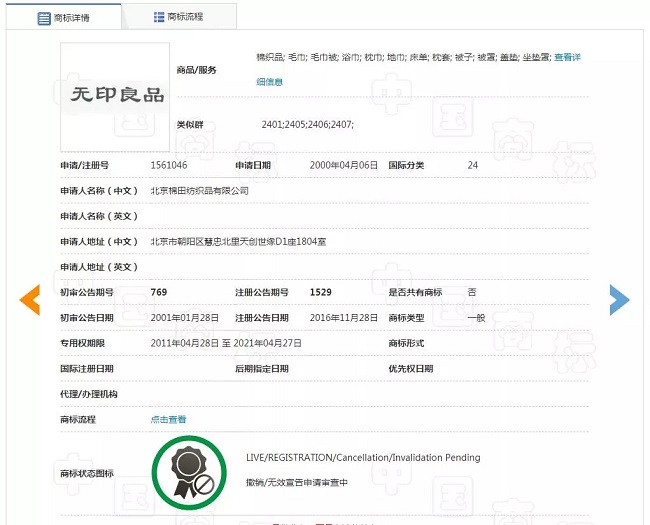
Task: Click the application date 2000年04月06日
Action: (x=344, y=165)
